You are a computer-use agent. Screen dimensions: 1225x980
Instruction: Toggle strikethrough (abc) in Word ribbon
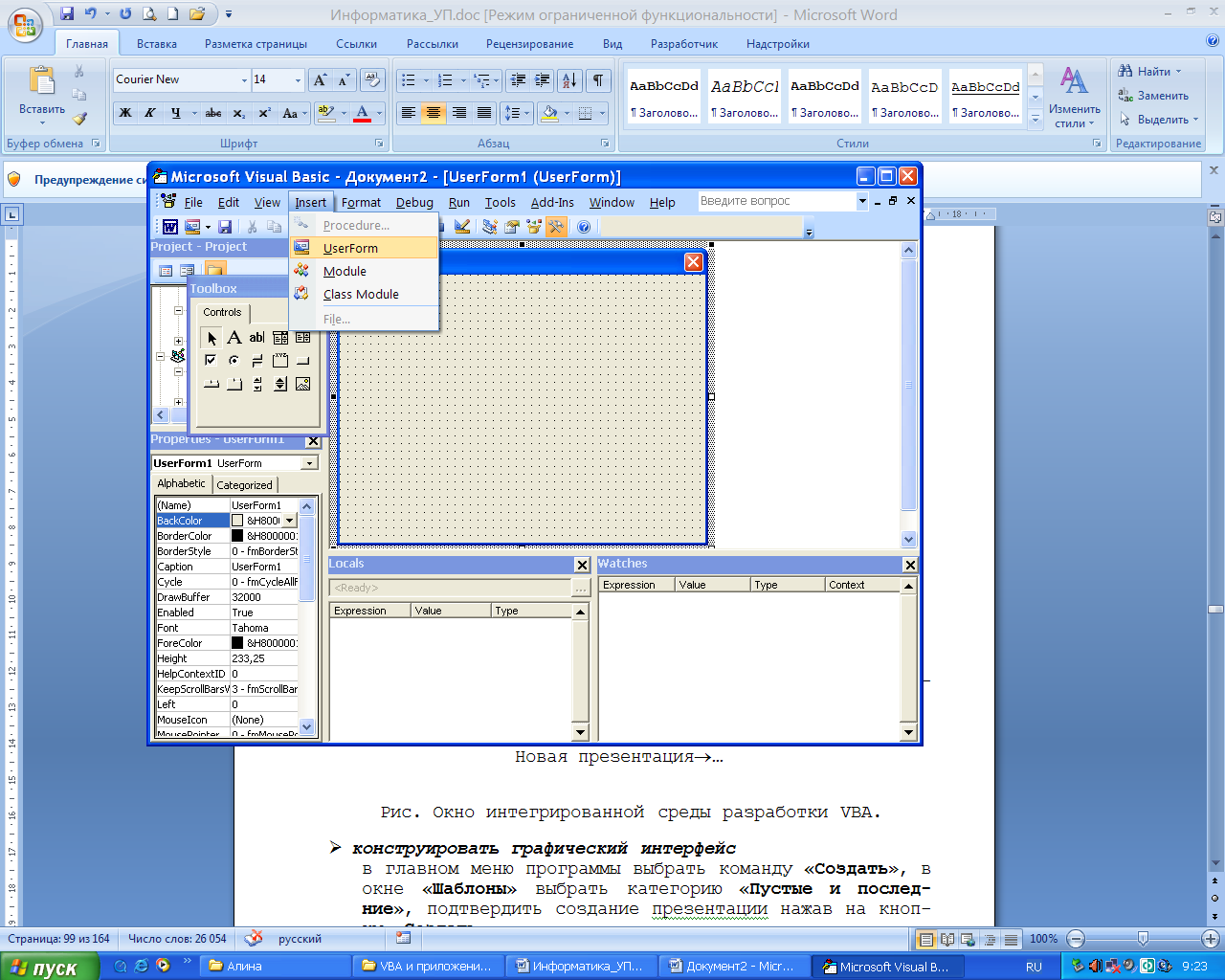[213, 113]
